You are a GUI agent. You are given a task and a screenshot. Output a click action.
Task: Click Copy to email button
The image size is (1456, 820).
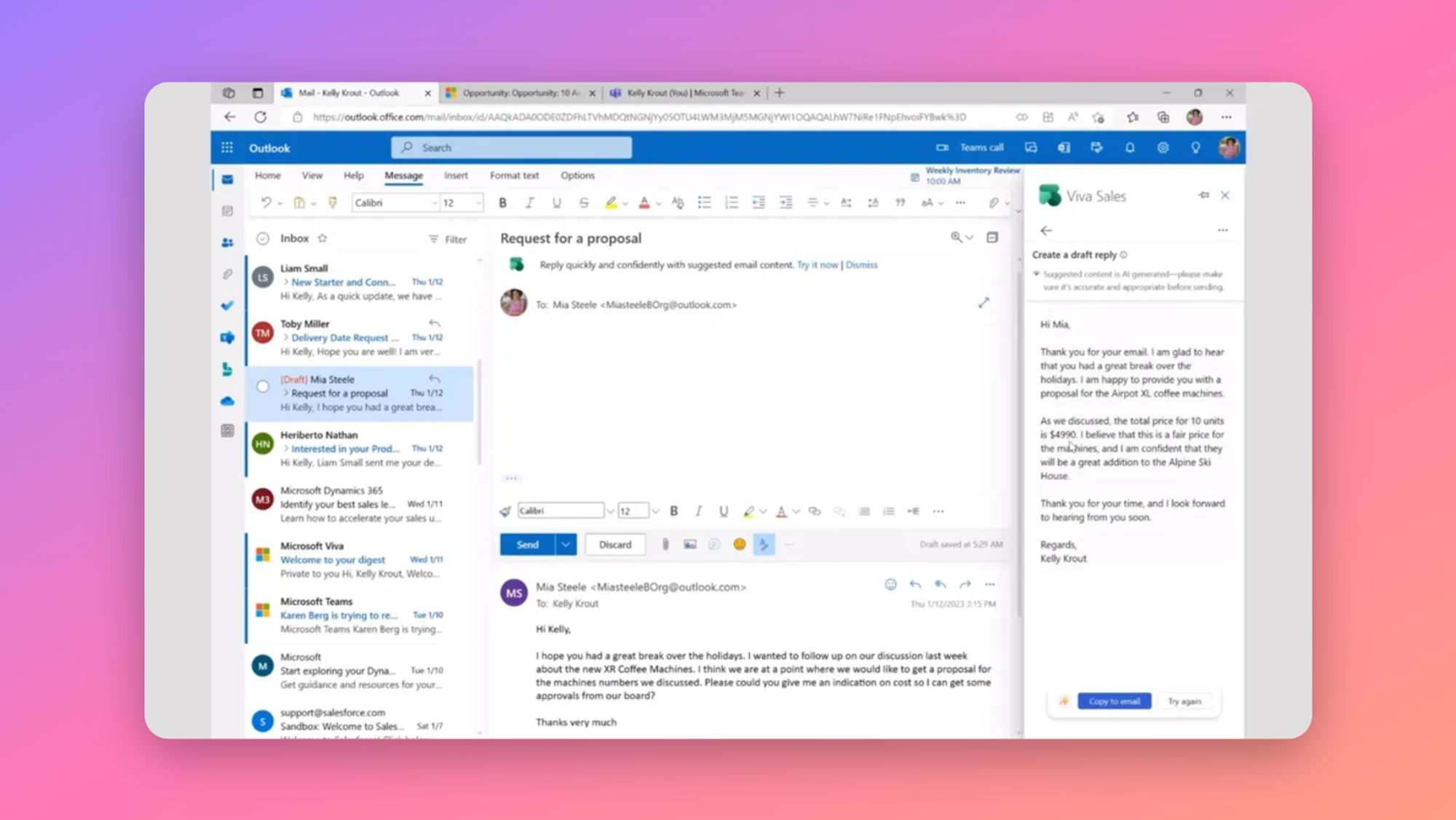1115,701
